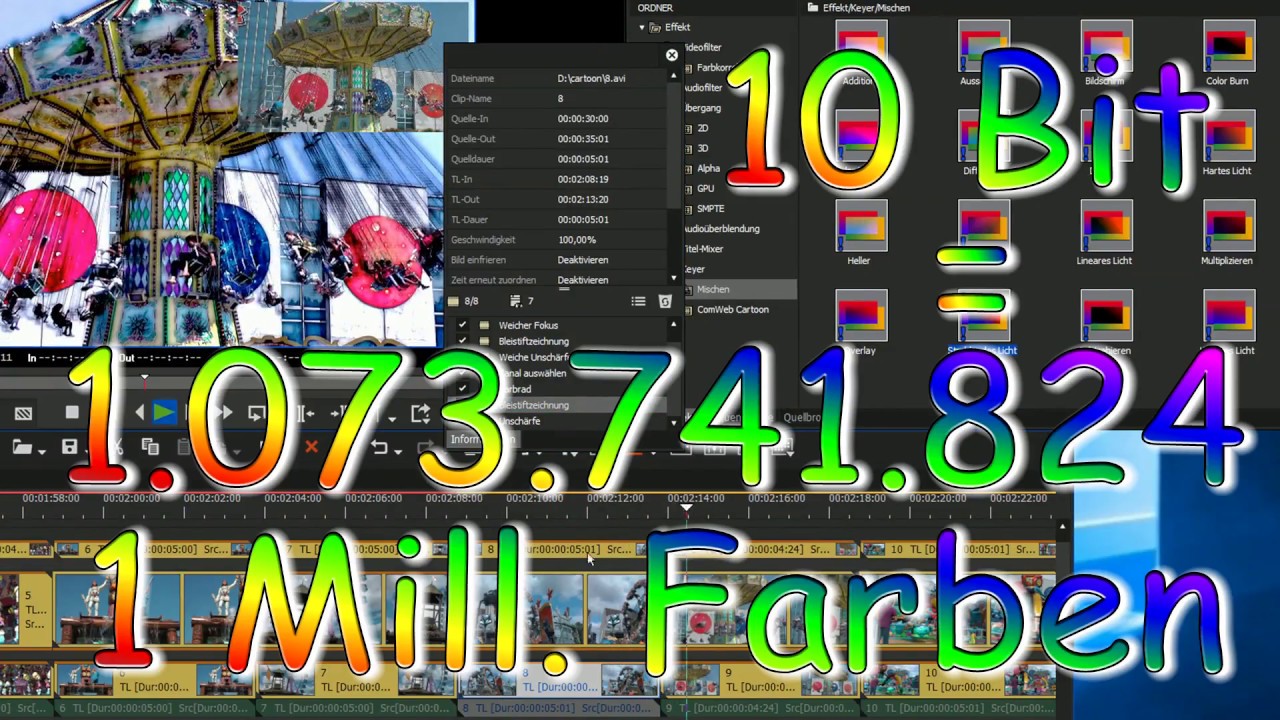This screenshot has height=720, width=1280.
Task: Step back with the Previous Frame arrow
Action: [139, 412]
